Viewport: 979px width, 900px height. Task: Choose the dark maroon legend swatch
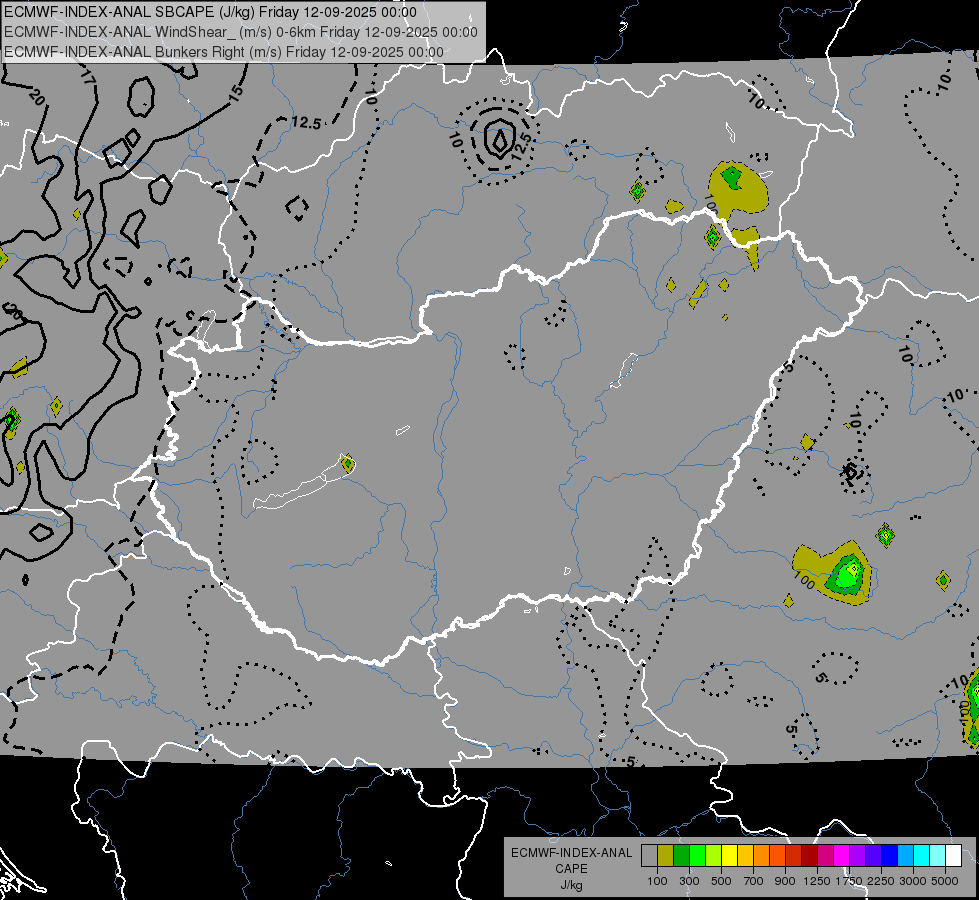pos(809,855)
